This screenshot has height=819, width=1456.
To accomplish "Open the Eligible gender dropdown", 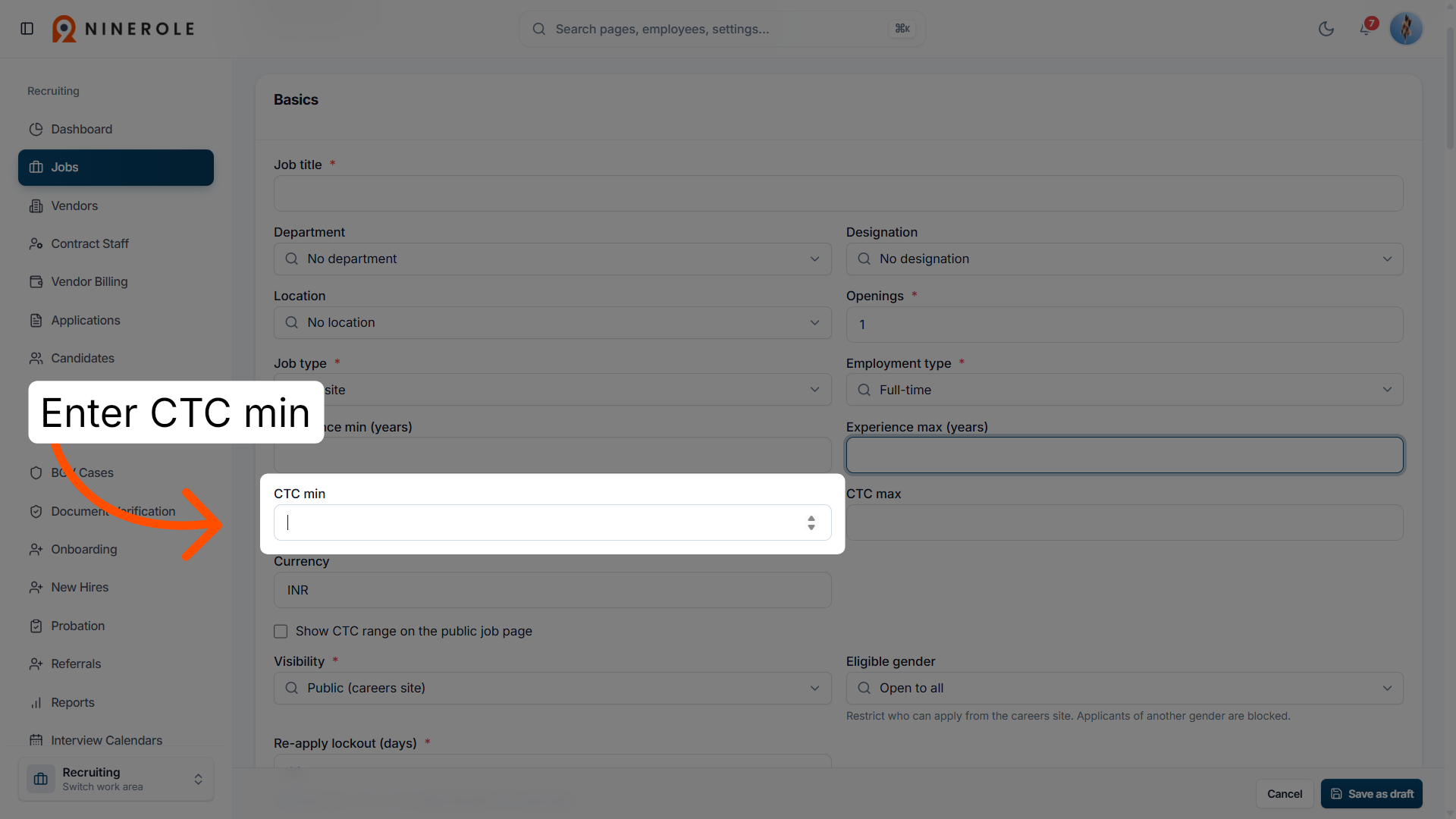I will 1125,688.
